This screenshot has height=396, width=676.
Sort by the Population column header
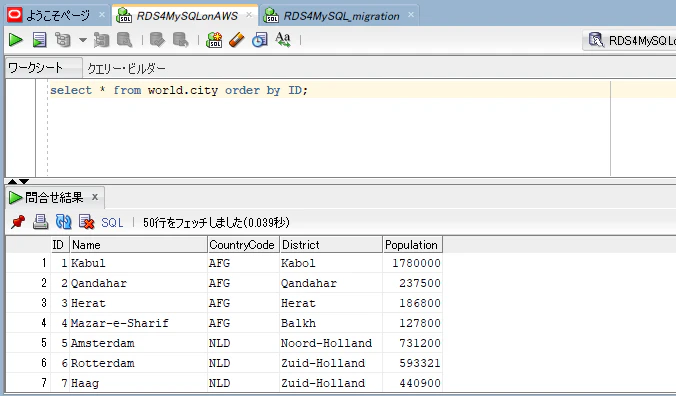coord(412,245)
